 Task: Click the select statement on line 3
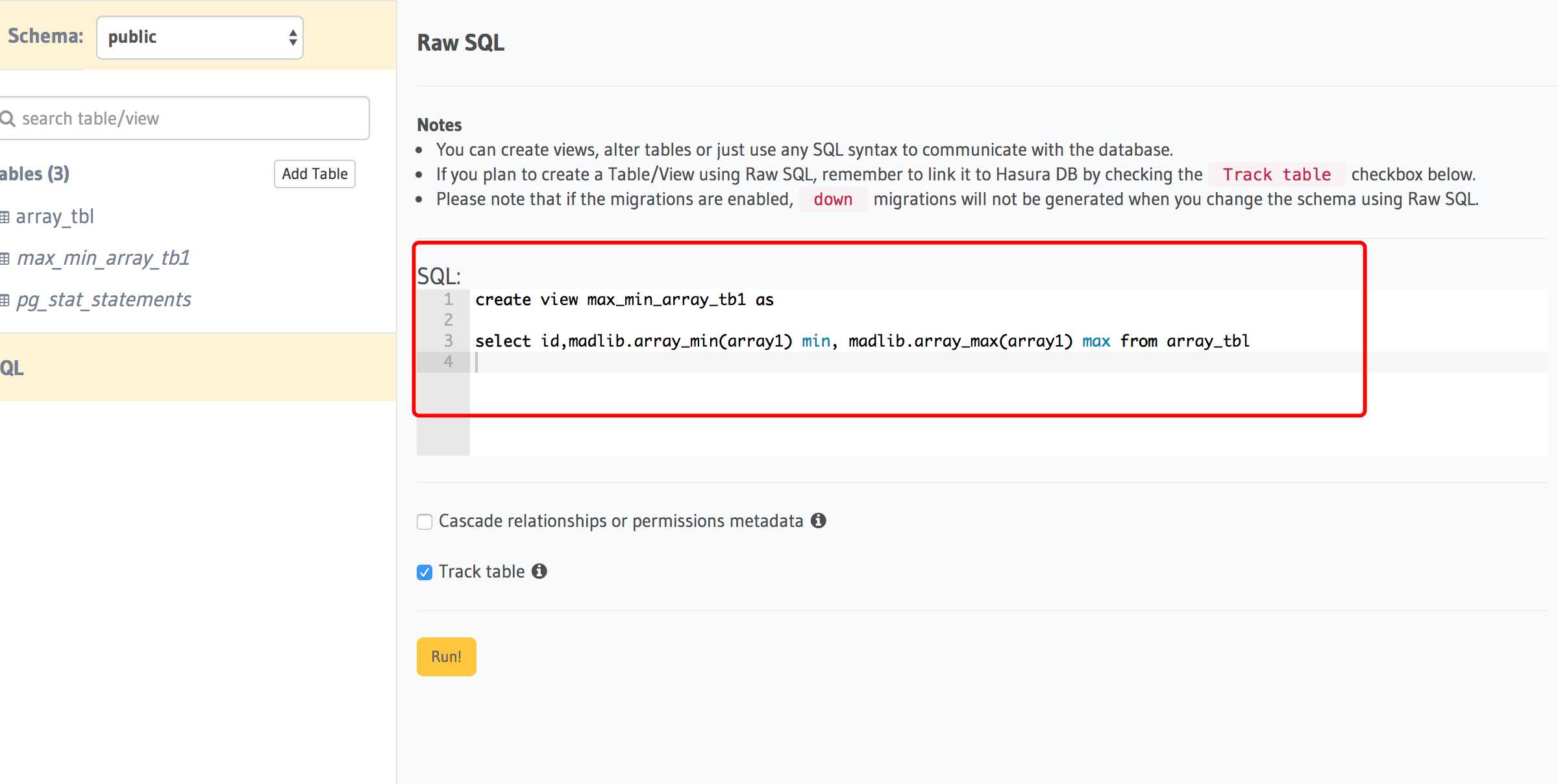862,341
